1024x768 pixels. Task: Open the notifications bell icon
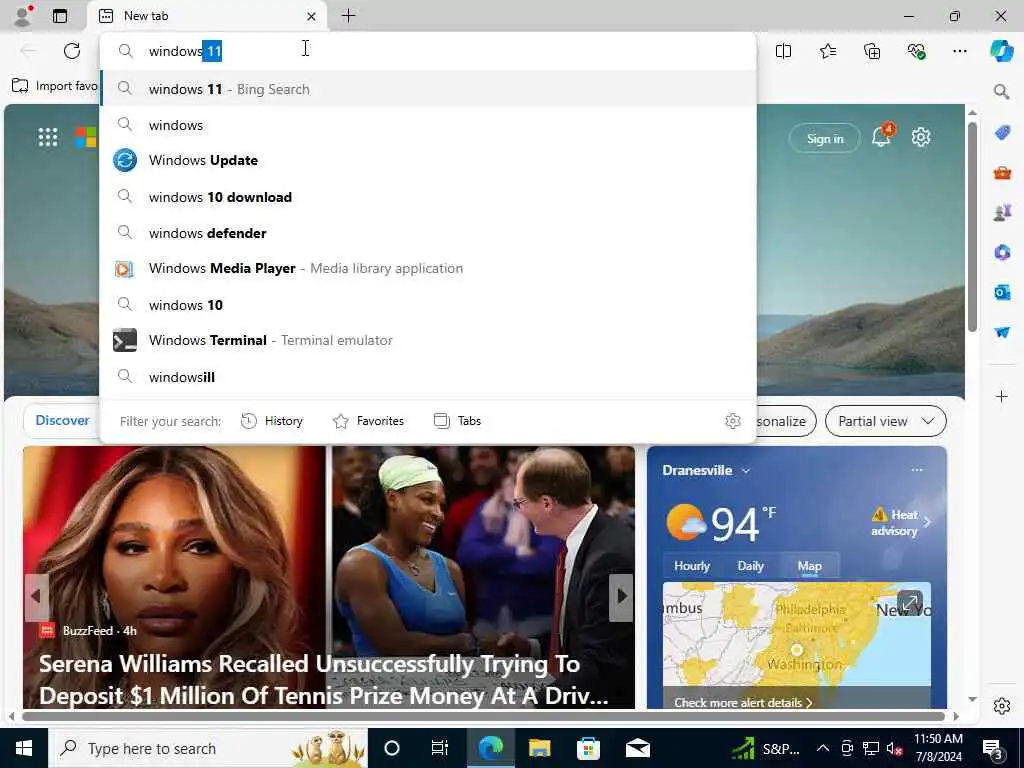pyautogui.click(x=881, y=136)
